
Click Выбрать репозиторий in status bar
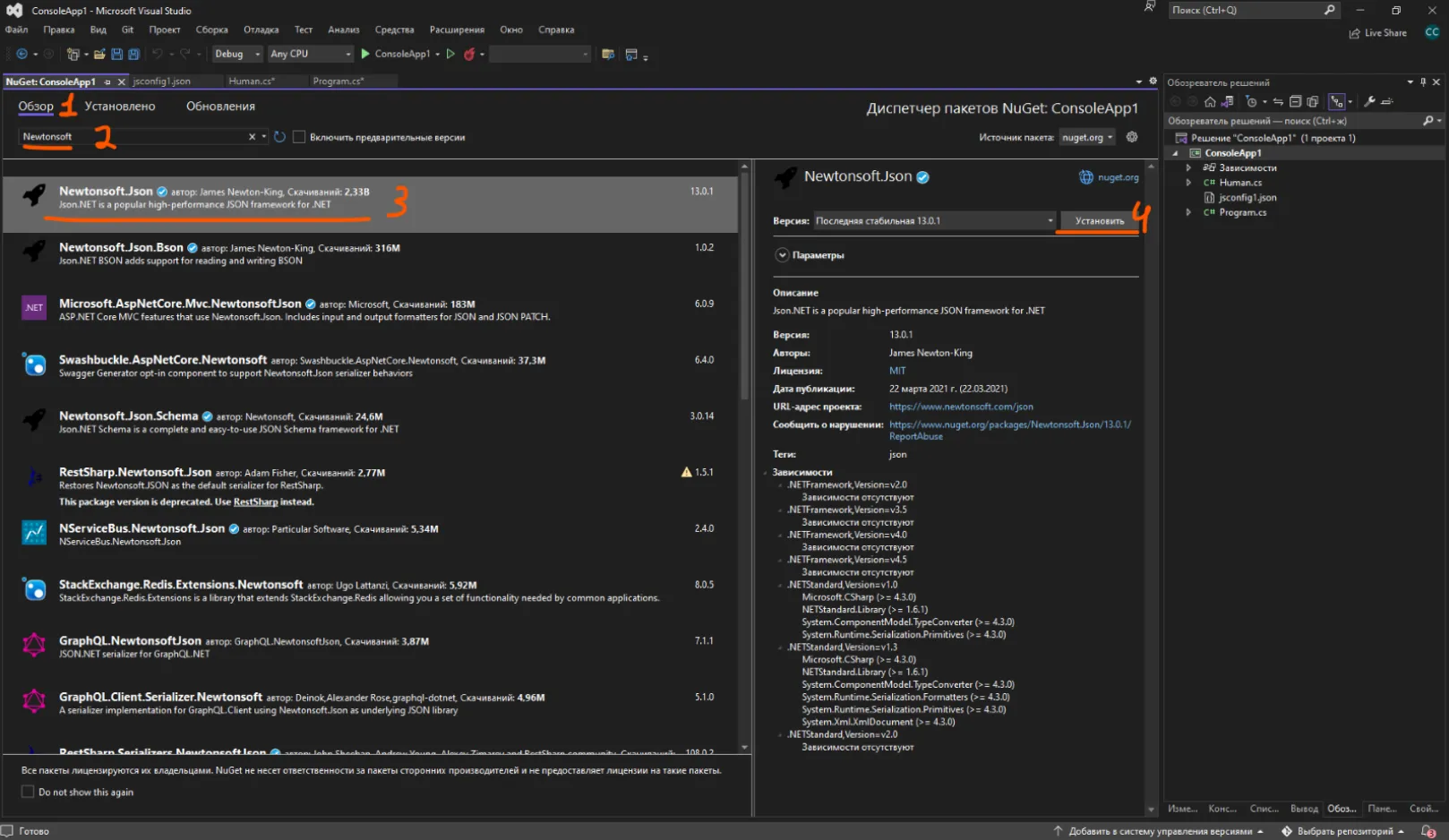(x=1344, y=831)
